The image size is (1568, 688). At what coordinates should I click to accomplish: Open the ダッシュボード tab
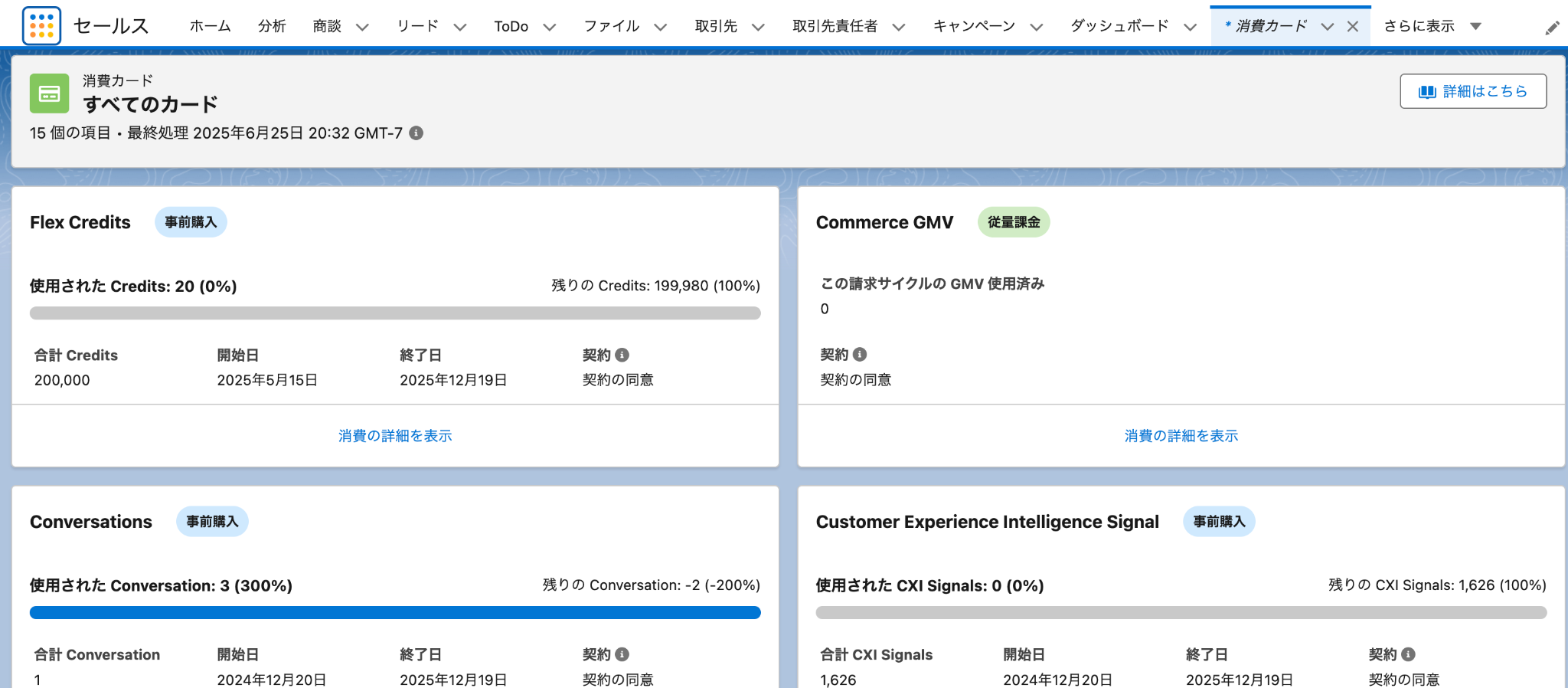1119,26
